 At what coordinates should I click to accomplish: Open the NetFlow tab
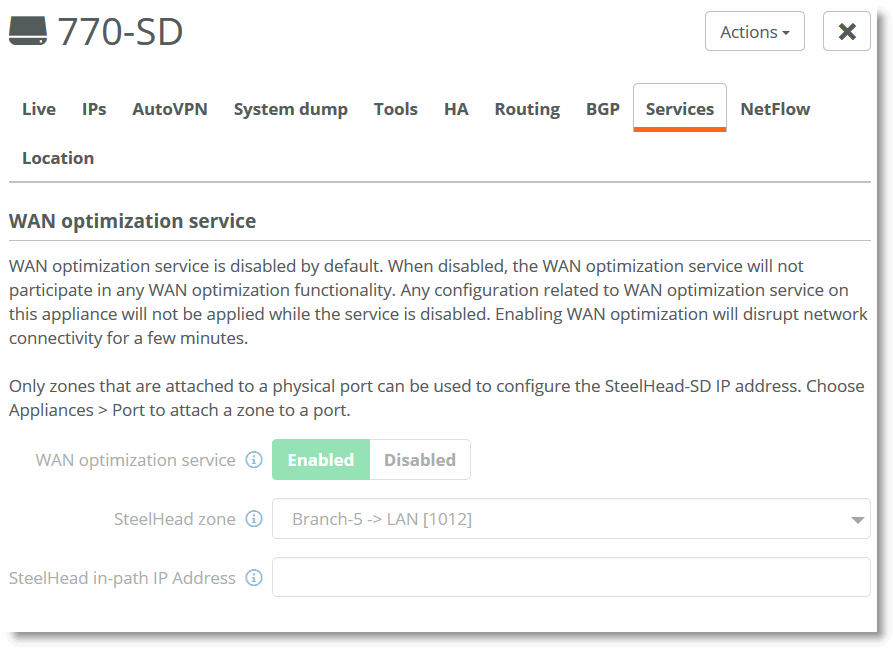click(775, 109)
